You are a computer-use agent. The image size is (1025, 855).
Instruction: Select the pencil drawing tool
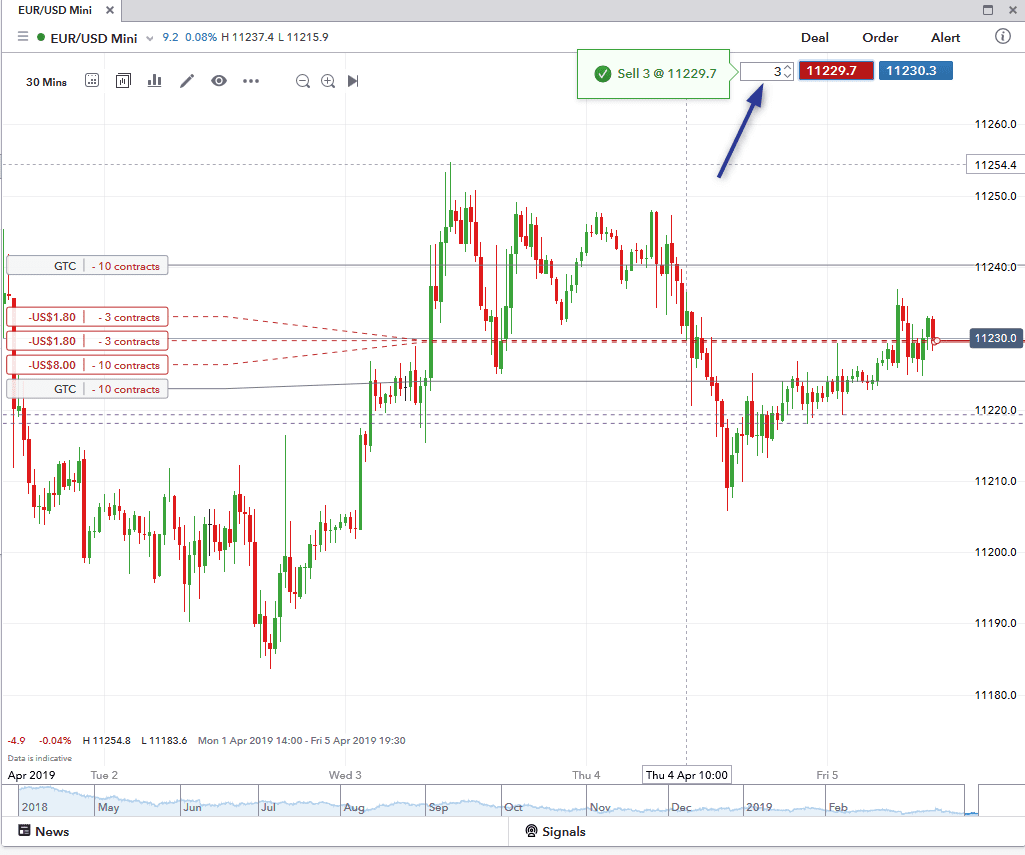tap(187, 81)
